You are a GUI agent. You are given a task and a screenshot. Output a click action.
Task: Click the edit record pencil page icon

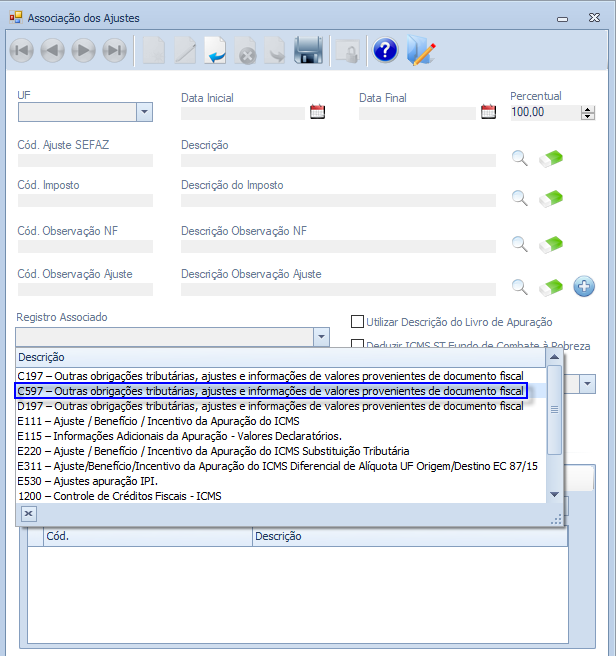coord(185,51)
